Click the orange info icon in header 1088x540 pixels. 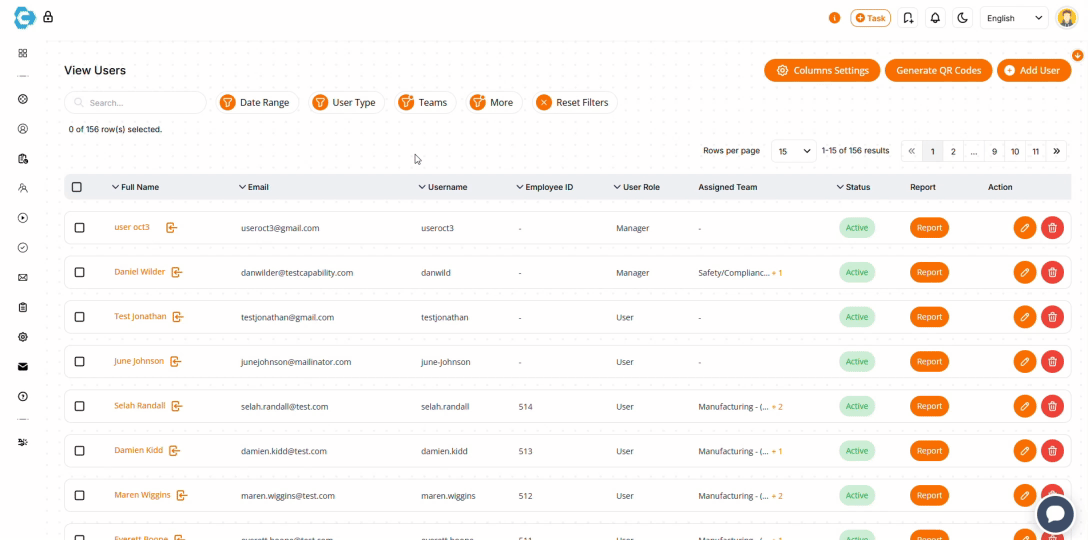pos(834,18)
